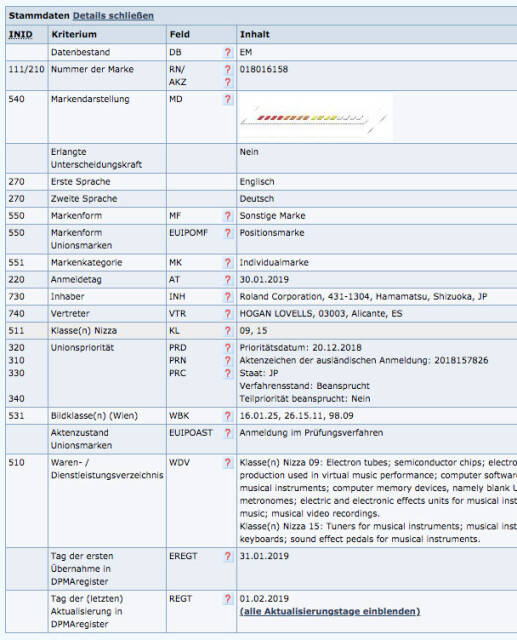The width and height of the screenshot is (517, 640).
Task: Click the Details schließen link
Action: [x=113, y=16]
